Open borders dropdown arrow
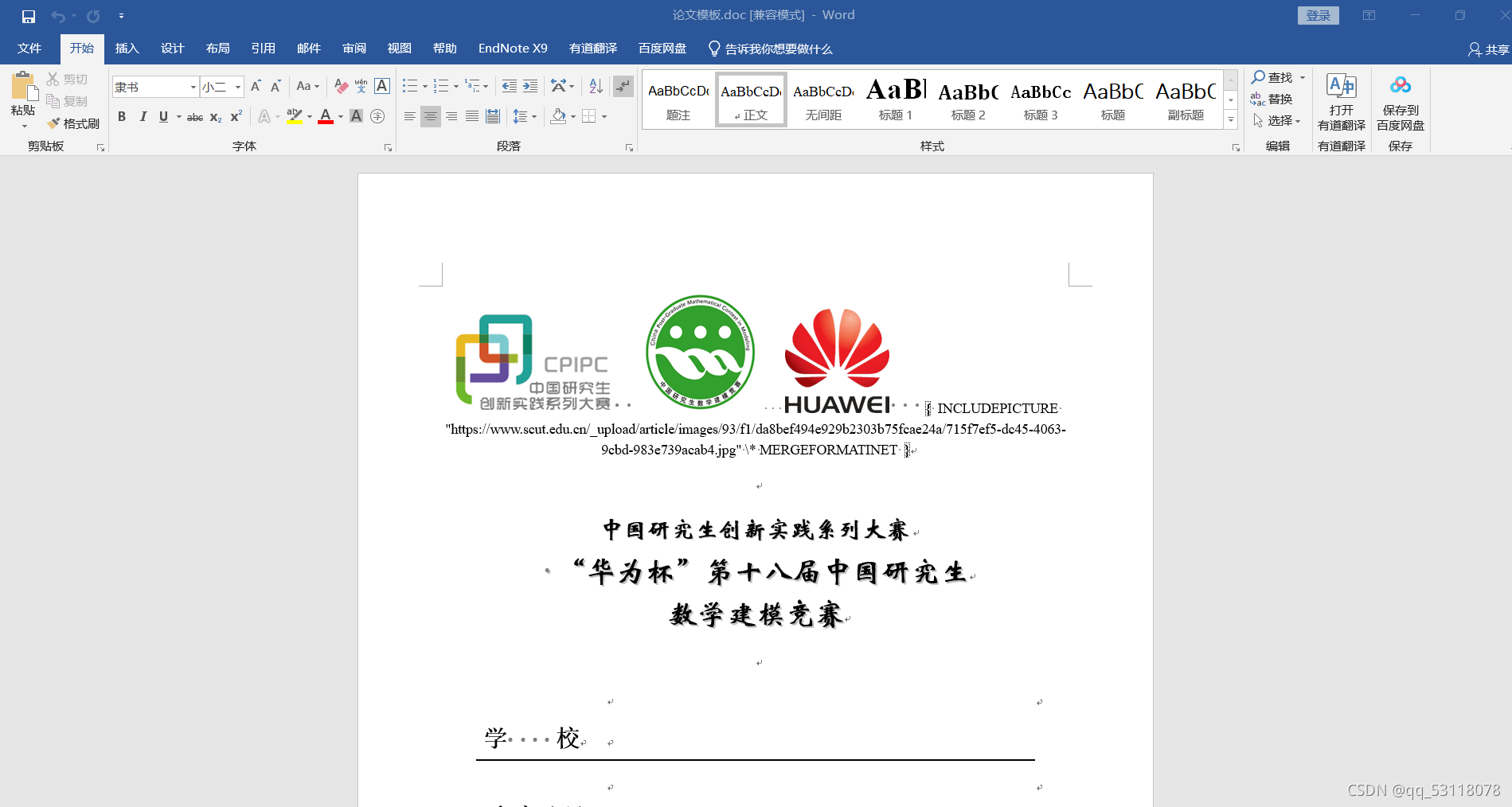 click(604, 117)
